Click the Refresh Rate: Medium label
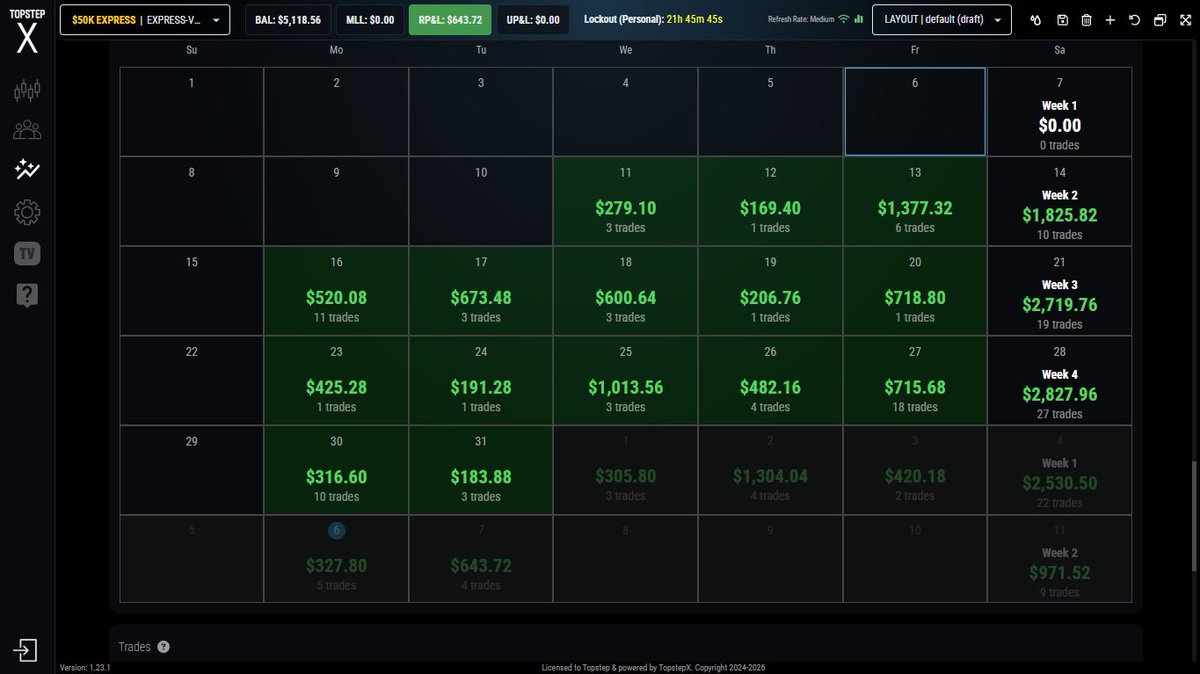Screen dimensions: 1200x674 pos(801,20)
